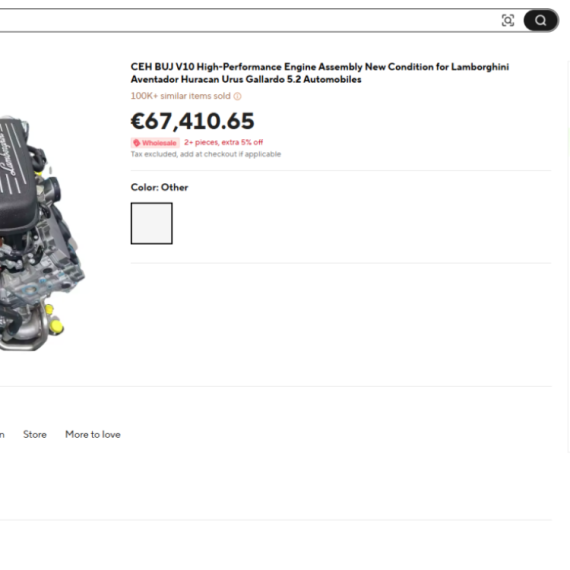570x570 pixels.
Task: Click the Lamborghini script on engine cover
Action: pyautogui.click(x=8, y=156)
